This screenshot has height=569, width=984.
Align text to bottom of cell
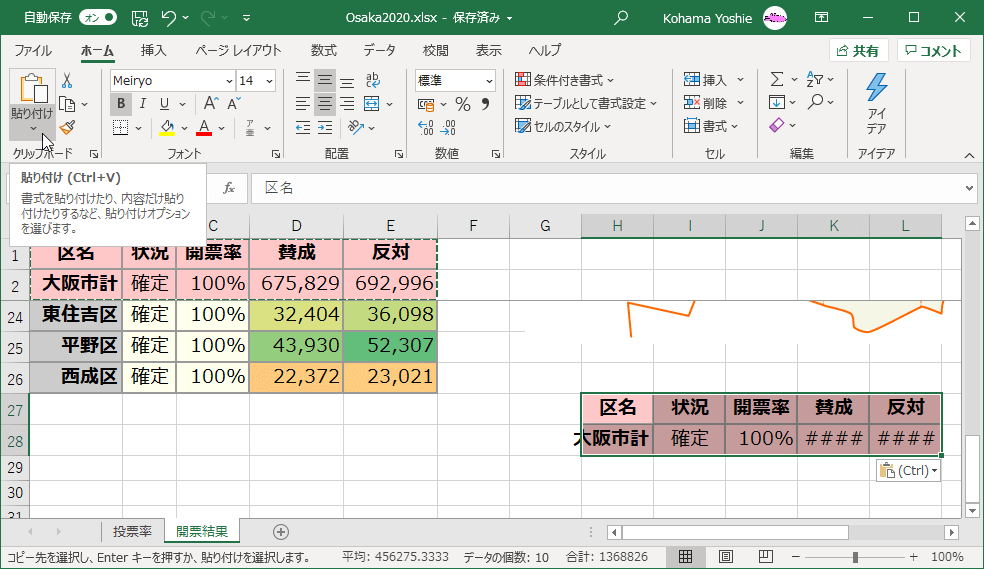click(346, 80)
